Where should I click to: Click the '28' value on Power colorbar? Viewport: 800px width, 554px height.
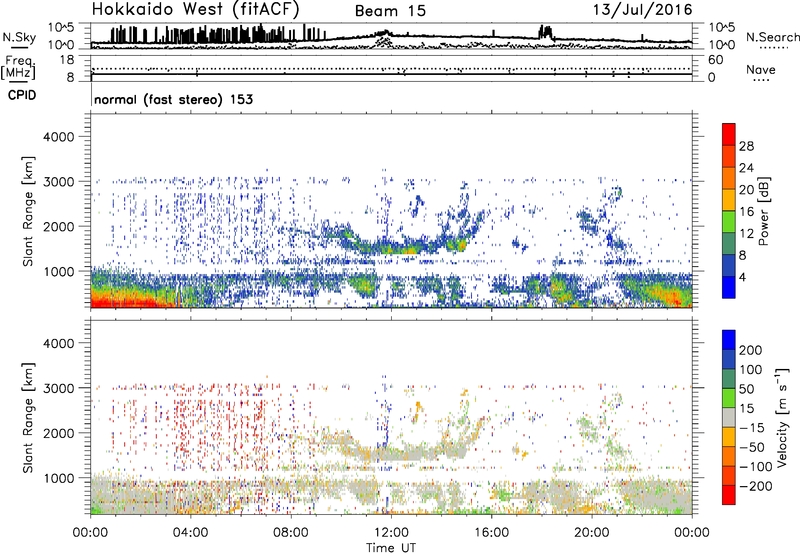pyautogui.click(x=746, y=146)
